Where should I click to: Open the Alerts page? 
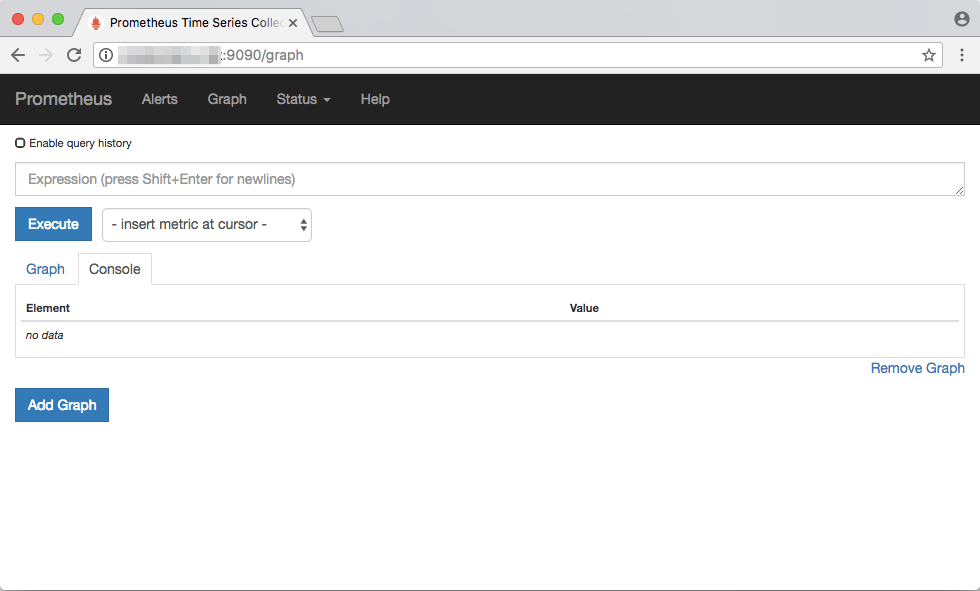tap(159, 99)
